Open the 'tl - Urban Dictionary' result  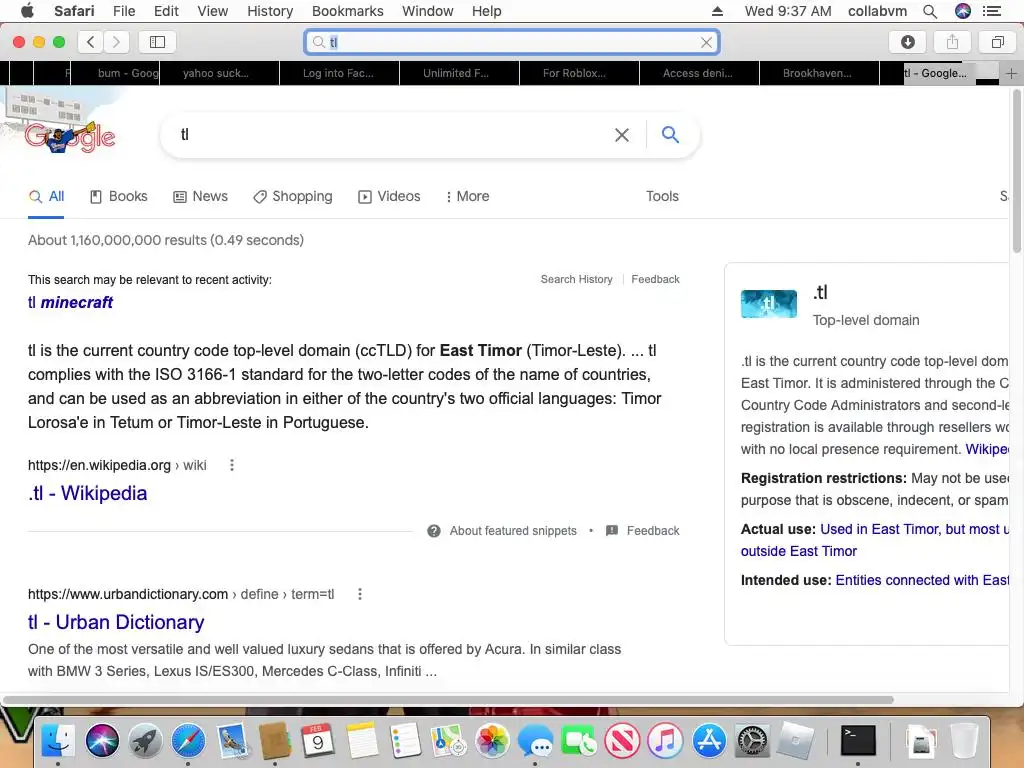(x=116, y=622)
